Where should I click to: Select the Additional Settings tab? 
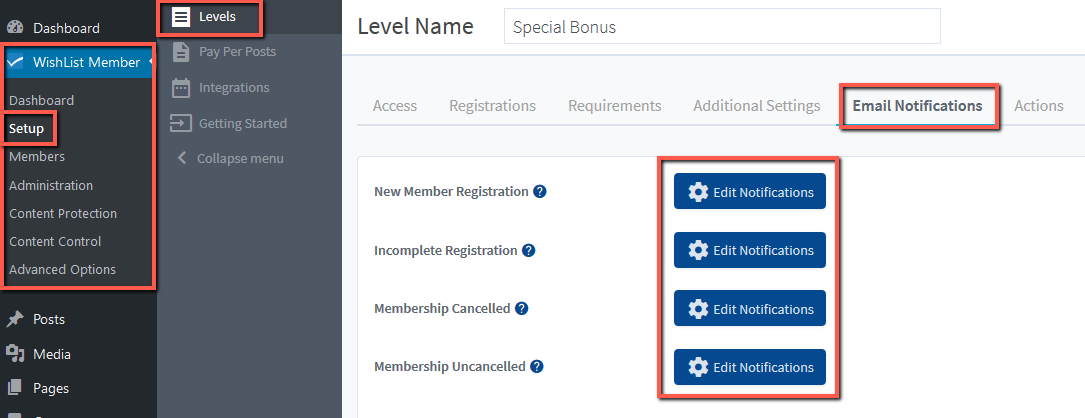point(756,106)
